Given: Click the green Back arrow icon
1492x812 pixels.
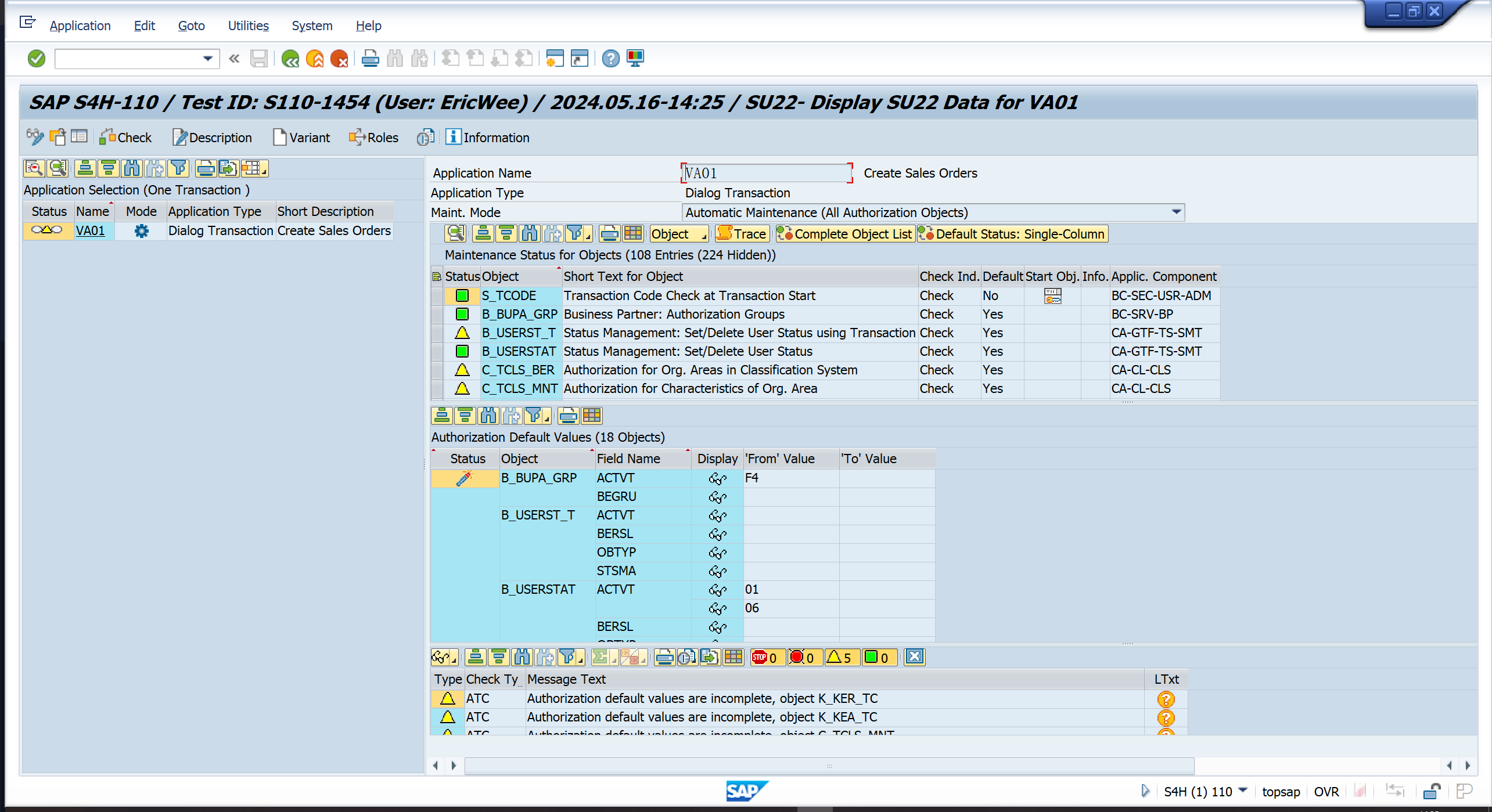Looking at the screenshot, I should pos(290,59).
